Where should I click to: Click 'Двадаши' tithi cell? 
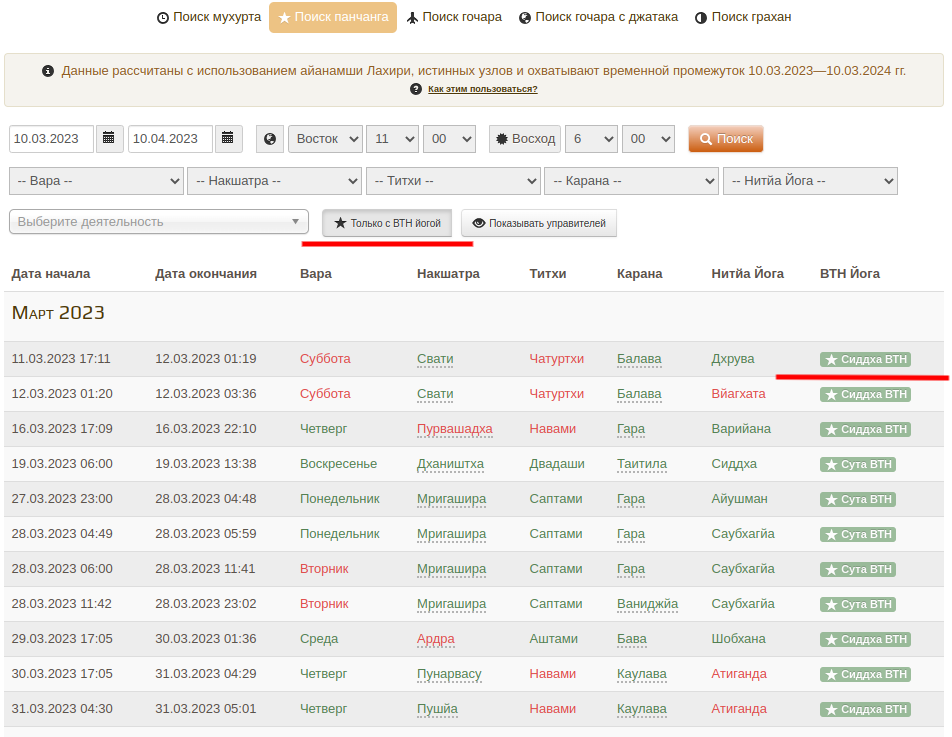coord(557,464)
